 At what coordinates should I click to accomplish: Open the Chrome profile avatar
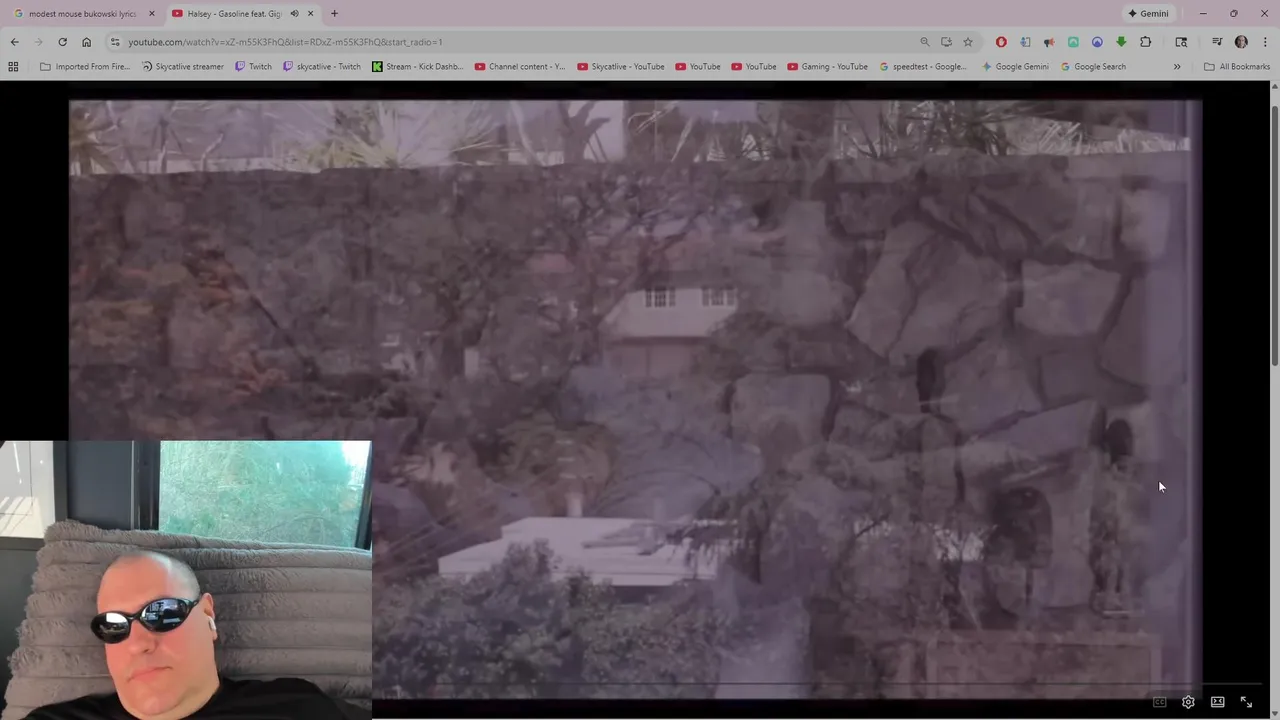(x=1241, y=42)
